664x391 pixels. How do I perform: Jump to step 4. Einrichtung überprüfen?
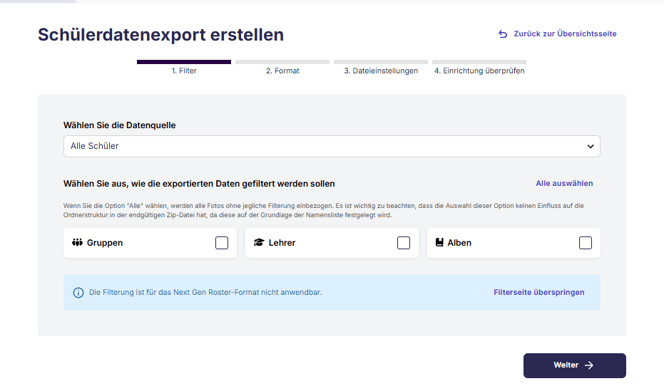[x=479, y=67]
